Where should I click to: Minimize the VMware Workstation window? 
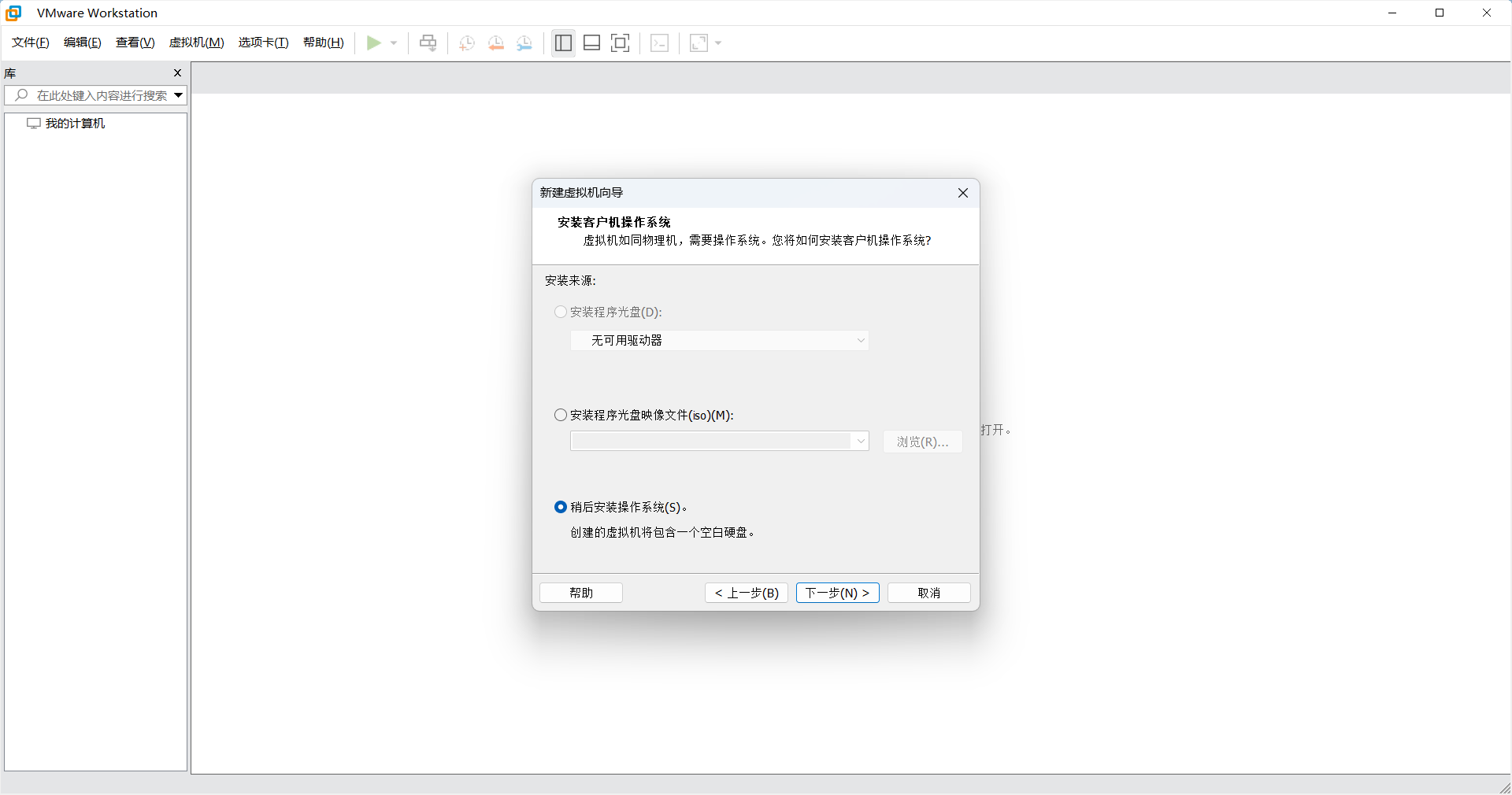click(1392, 13)
